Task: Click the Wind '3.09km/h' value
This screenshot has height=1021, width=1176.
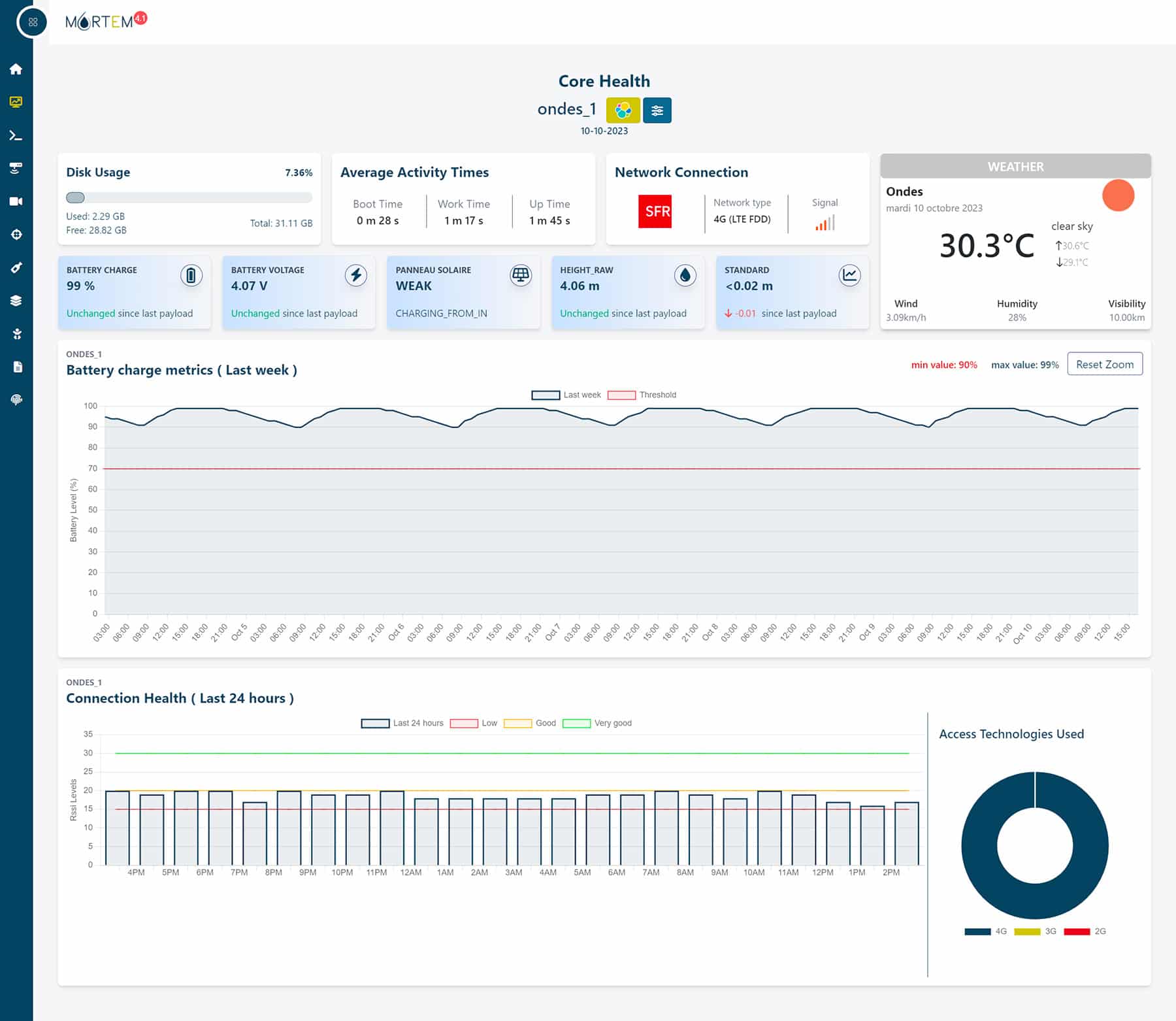Action: 906,318
